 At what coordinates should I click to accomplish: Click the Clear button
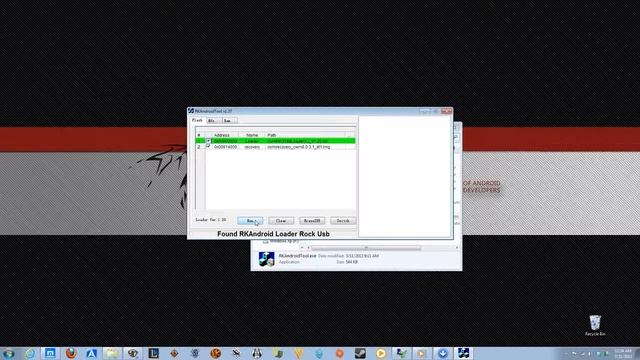(281, 221)
